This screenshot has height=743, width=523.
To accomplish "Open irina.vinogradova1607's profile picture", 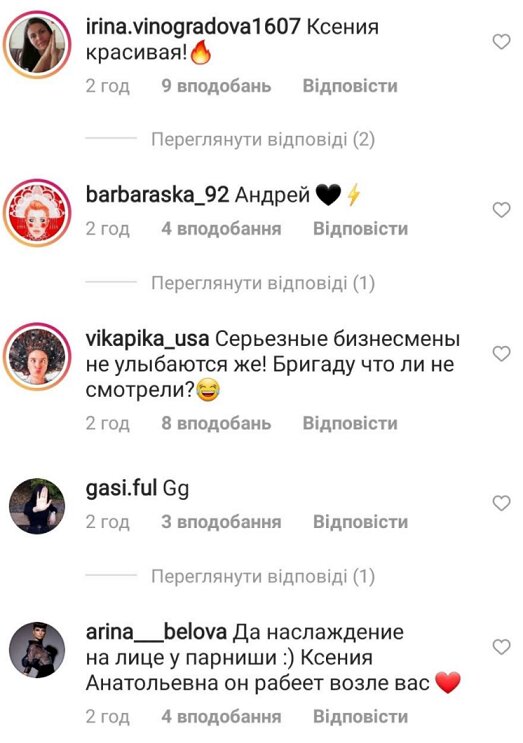I will (x=37, y=44).
